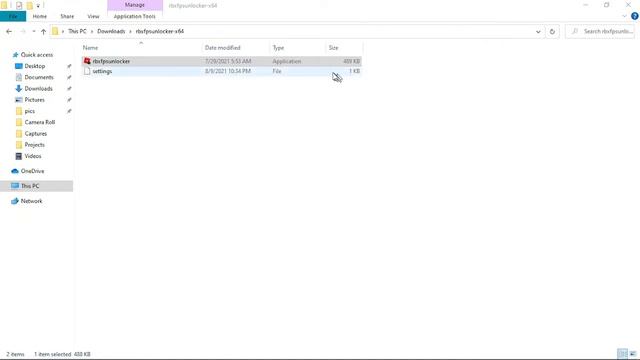Open the Application Tools tab
The width and height of the screenshot is (640, 360).
(135, 16)
